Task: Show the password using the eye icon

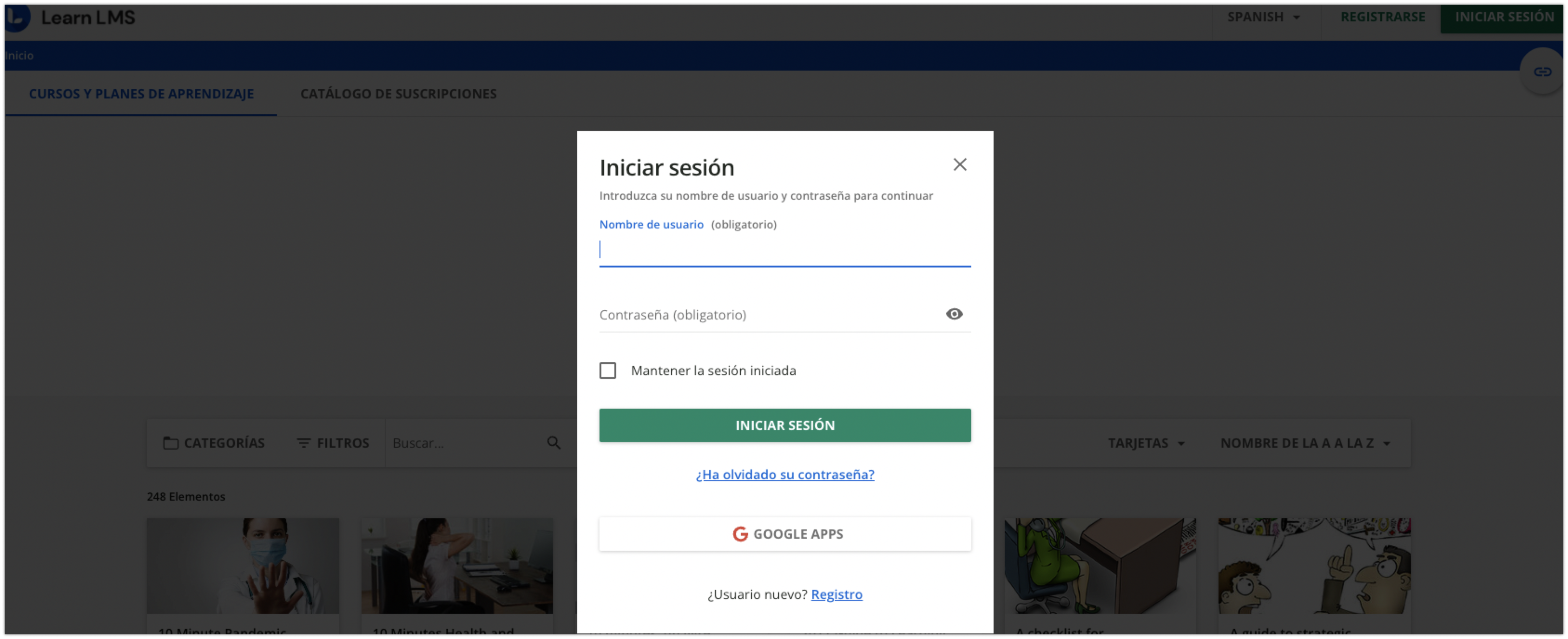Action: [x=954, y=314]
